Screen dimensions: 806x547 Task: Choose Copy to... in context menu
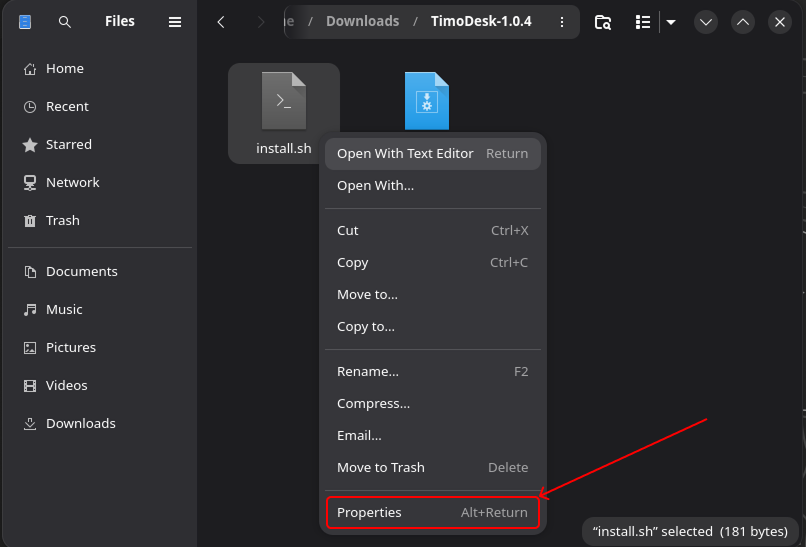point(433,326)
